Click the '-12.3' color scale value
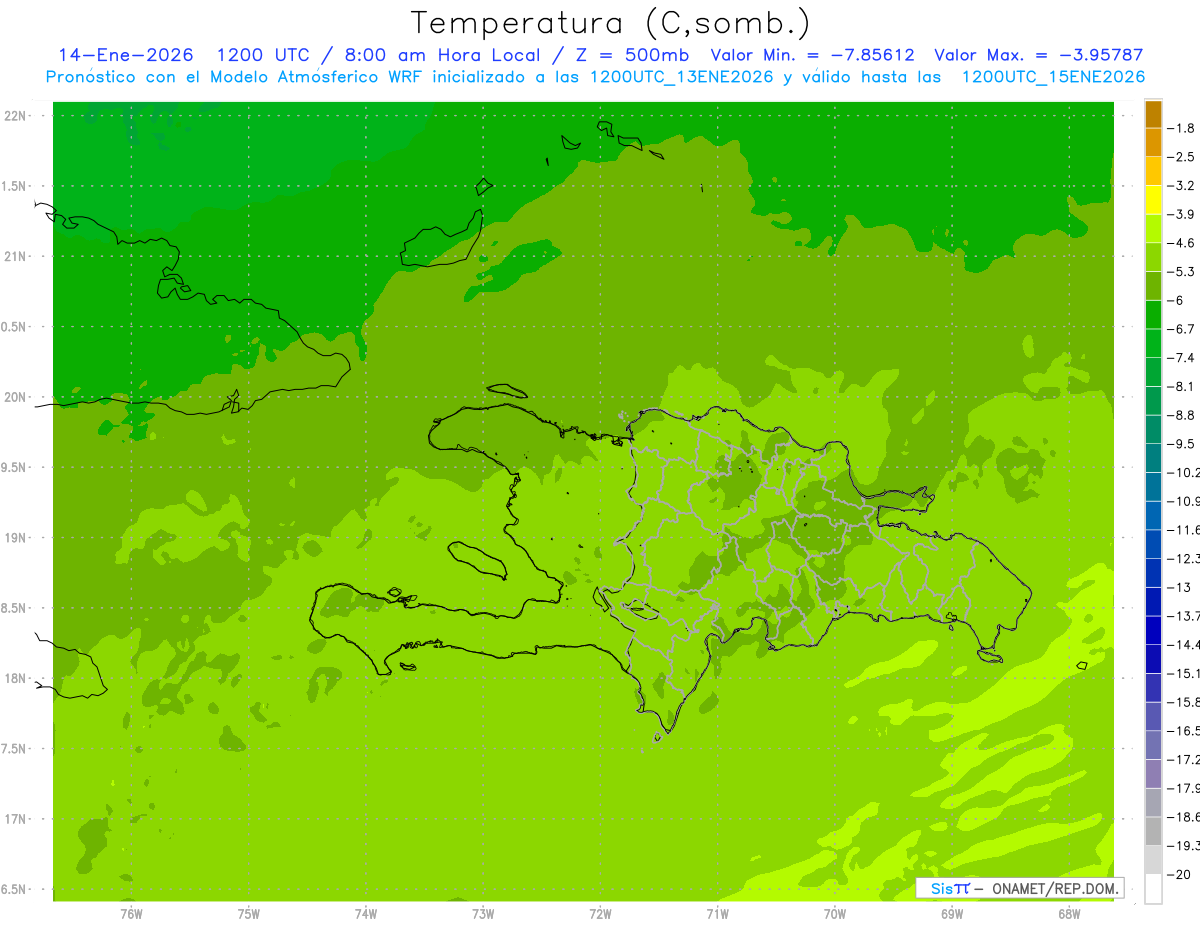Screen dimensions: 1200x927 (1185, 559)
